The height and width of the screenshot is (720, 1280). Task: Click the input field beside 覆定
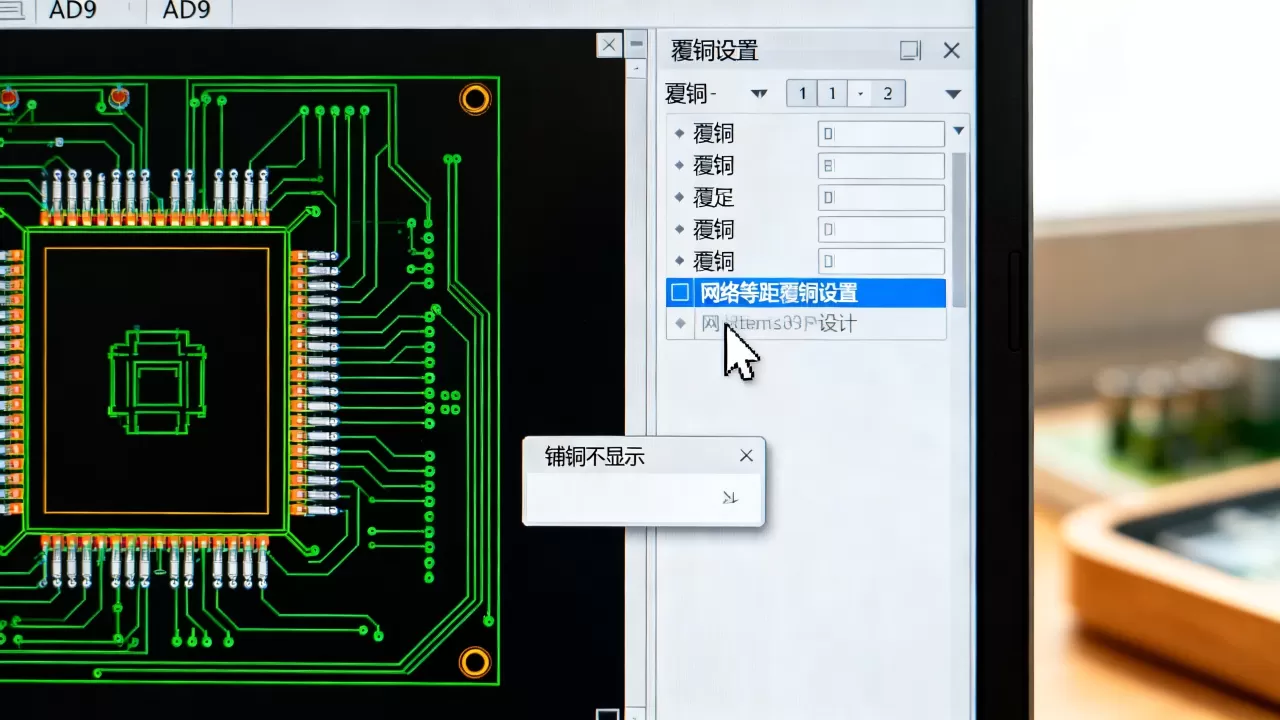point(881,197)
